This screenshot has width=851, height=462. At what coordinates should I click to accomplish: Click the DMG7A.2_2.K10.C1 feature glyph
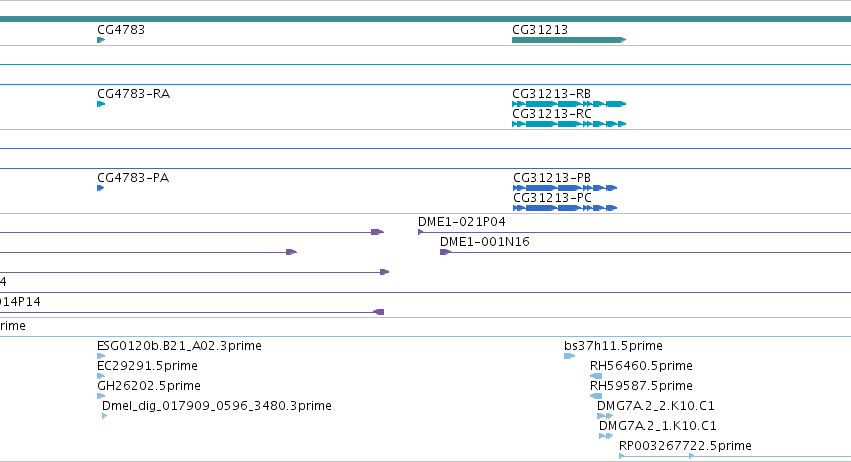[605, 416]
